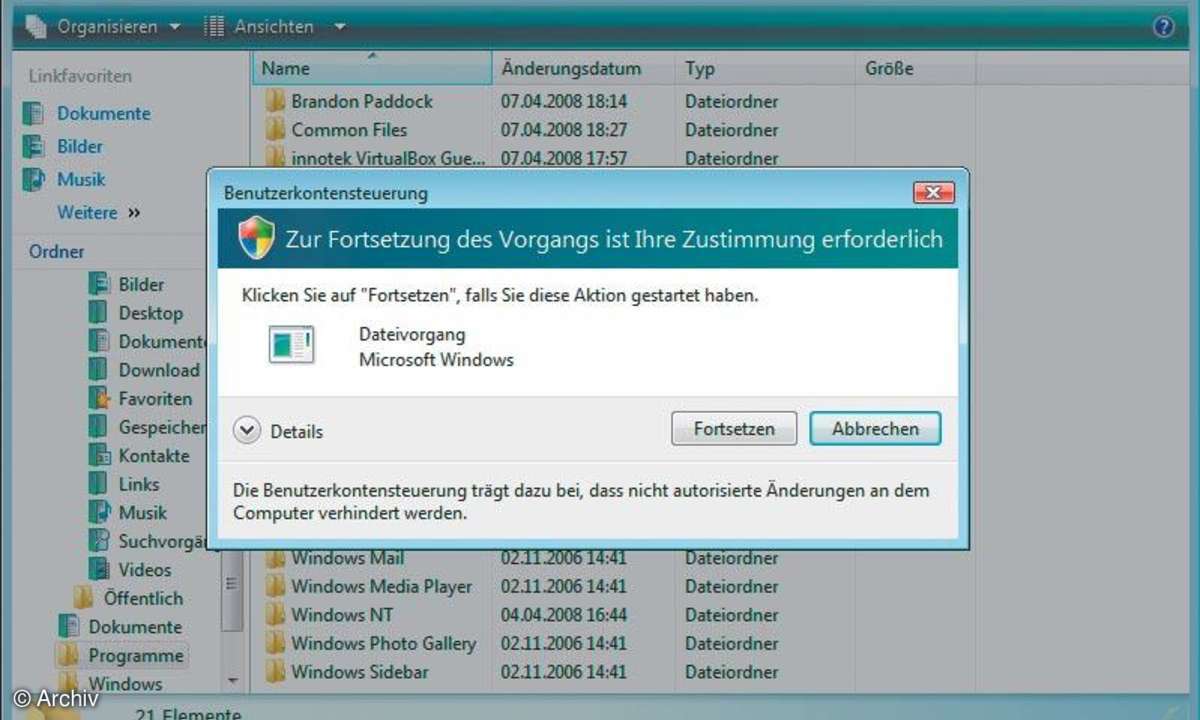Select Musik in the folder tree
Viewport: 1200px width, 720px height.
pyautogui.click(x=143, y=512)
